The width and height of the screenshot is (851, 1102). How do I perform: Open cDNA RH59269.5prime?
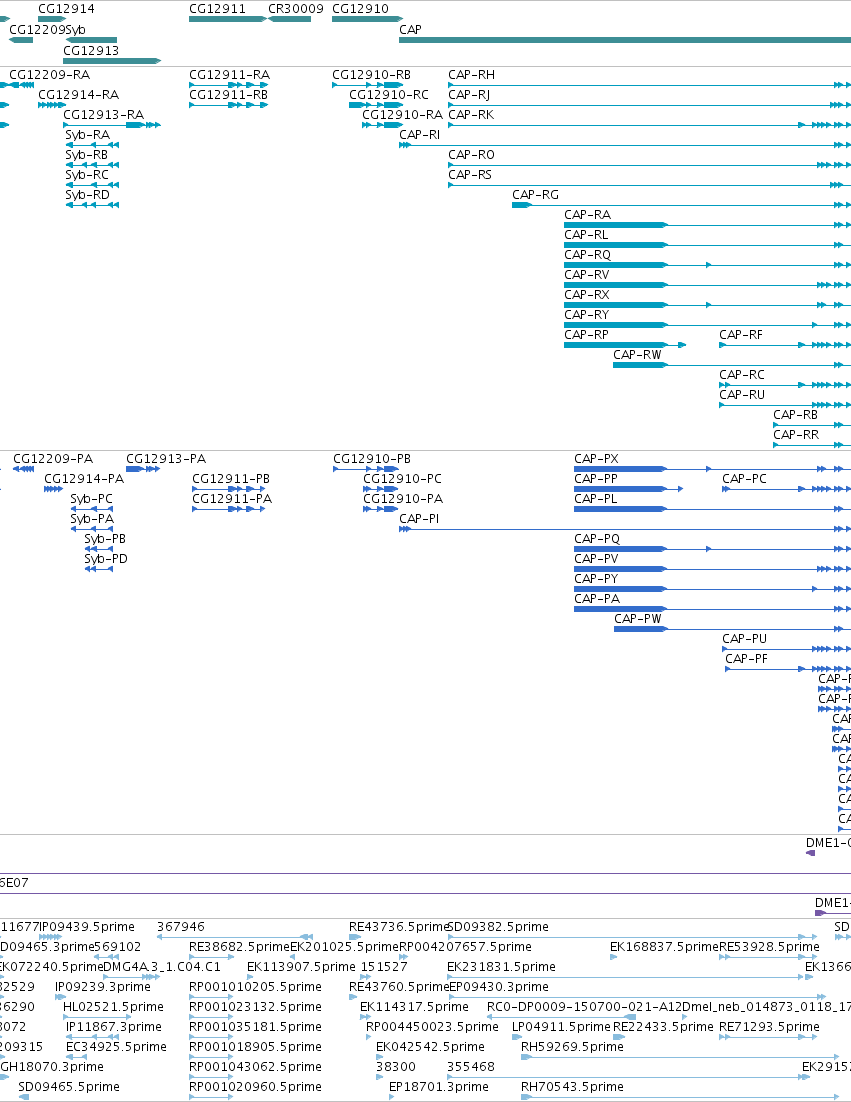[572, 1046]
